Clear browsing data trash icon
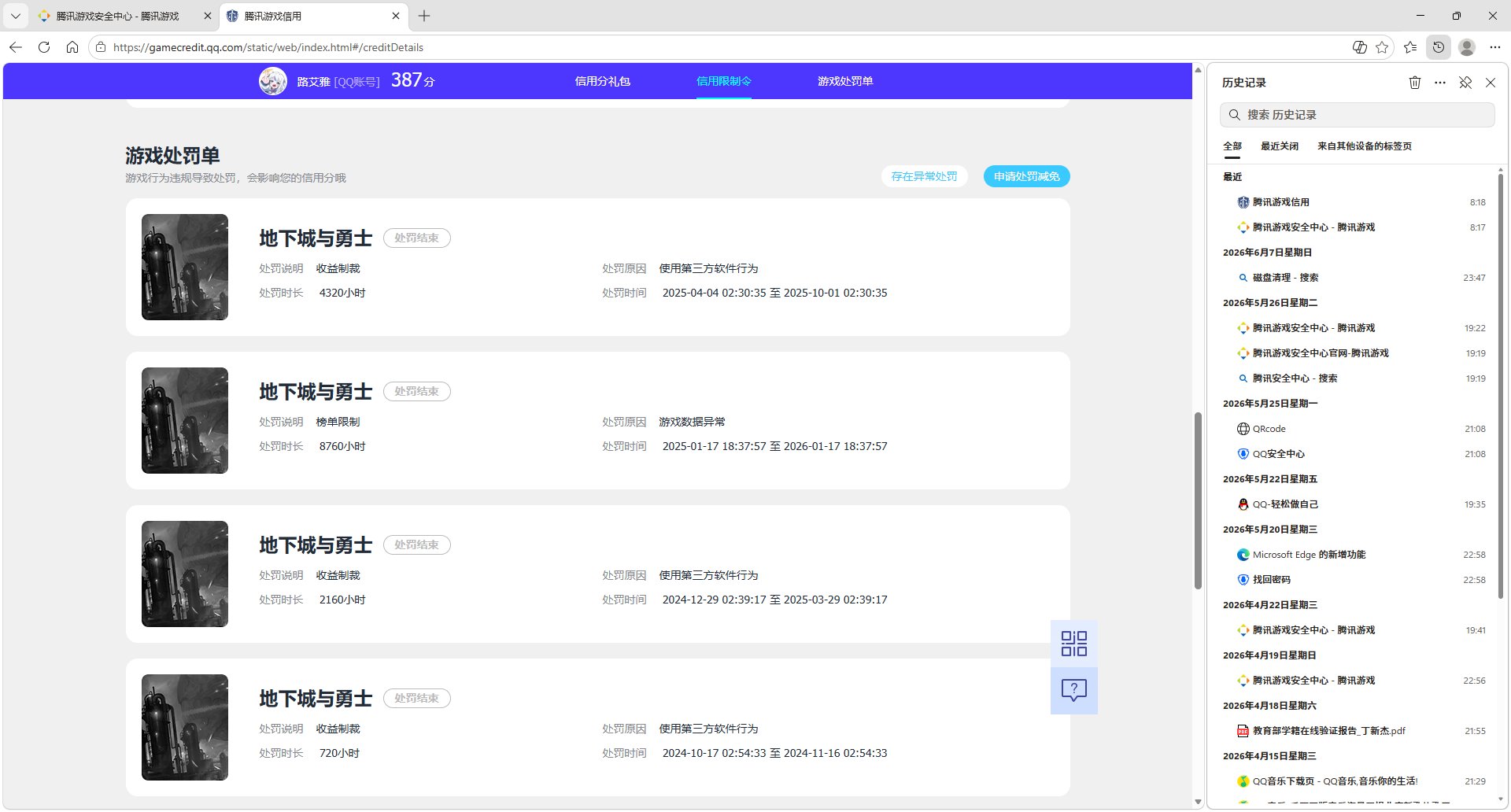This screenshot has height=812, width=1511. (x=1415, y=83)
